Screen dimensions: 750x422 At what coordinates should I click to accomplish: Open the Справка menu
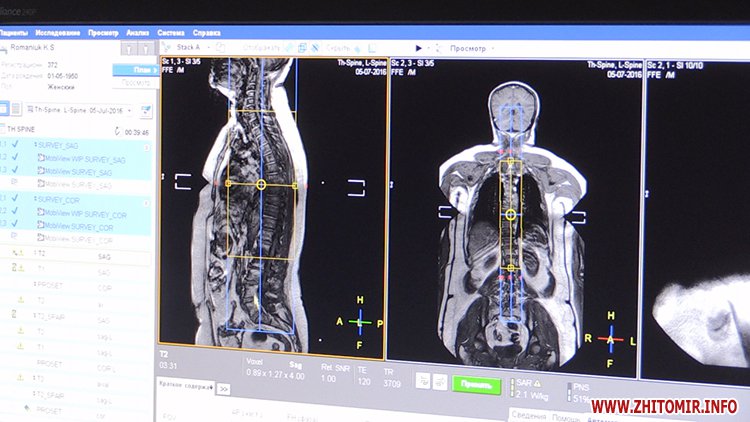[x=207, y=32]
